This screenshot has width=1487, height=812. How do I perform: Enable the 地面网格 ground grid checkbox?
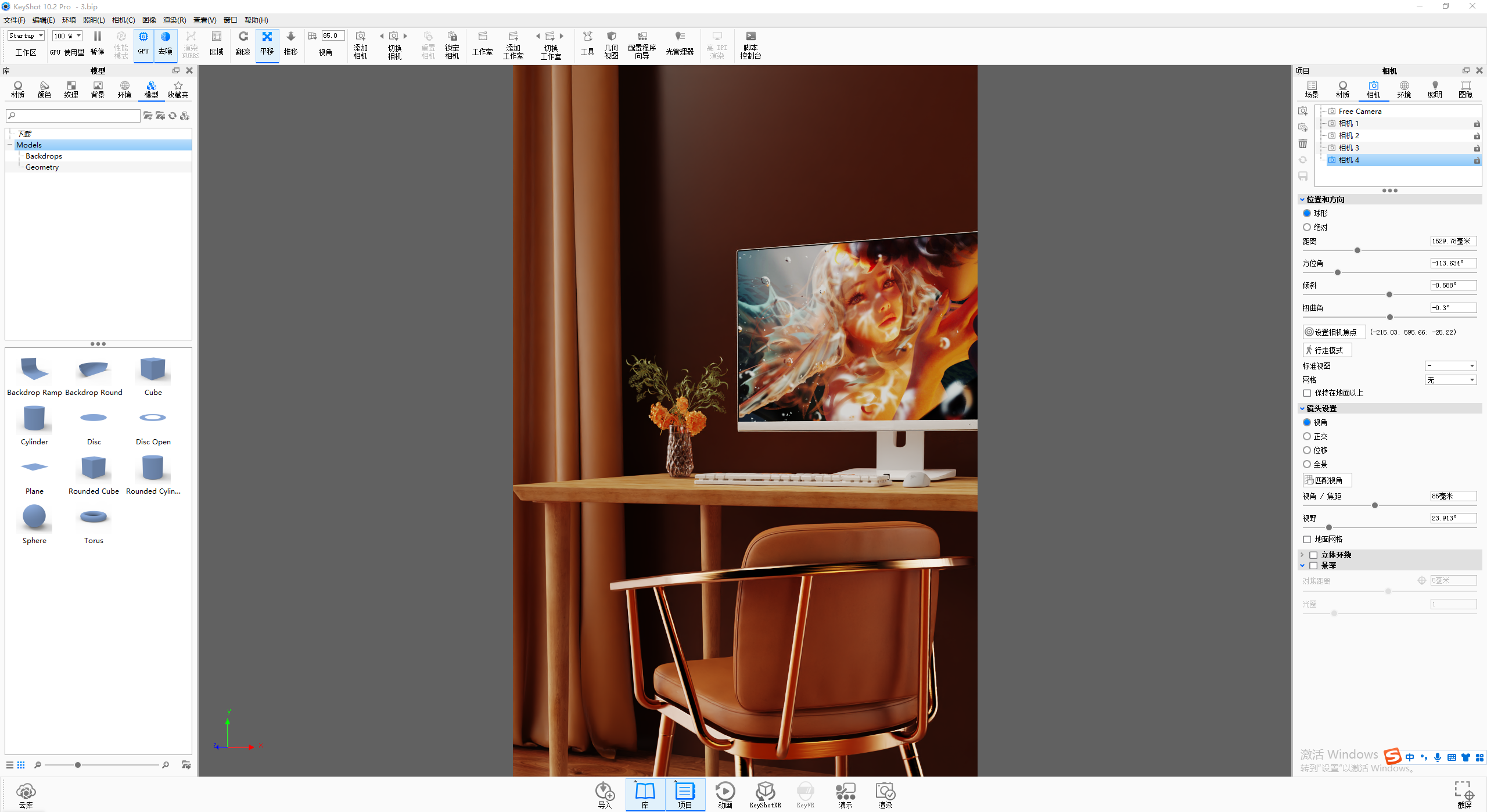point(1307,540)
